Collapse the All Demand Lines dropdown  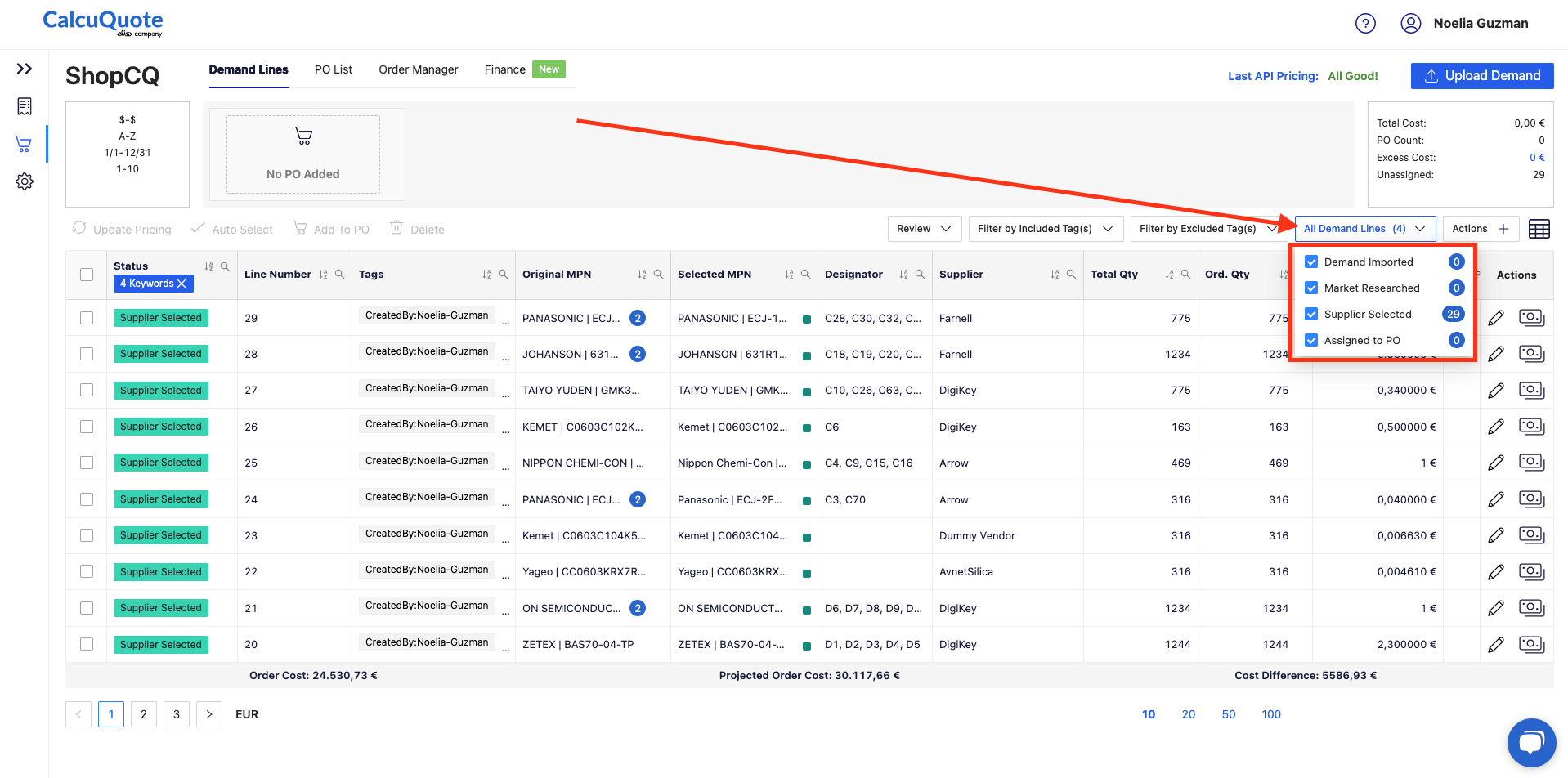pos(1365,229)
